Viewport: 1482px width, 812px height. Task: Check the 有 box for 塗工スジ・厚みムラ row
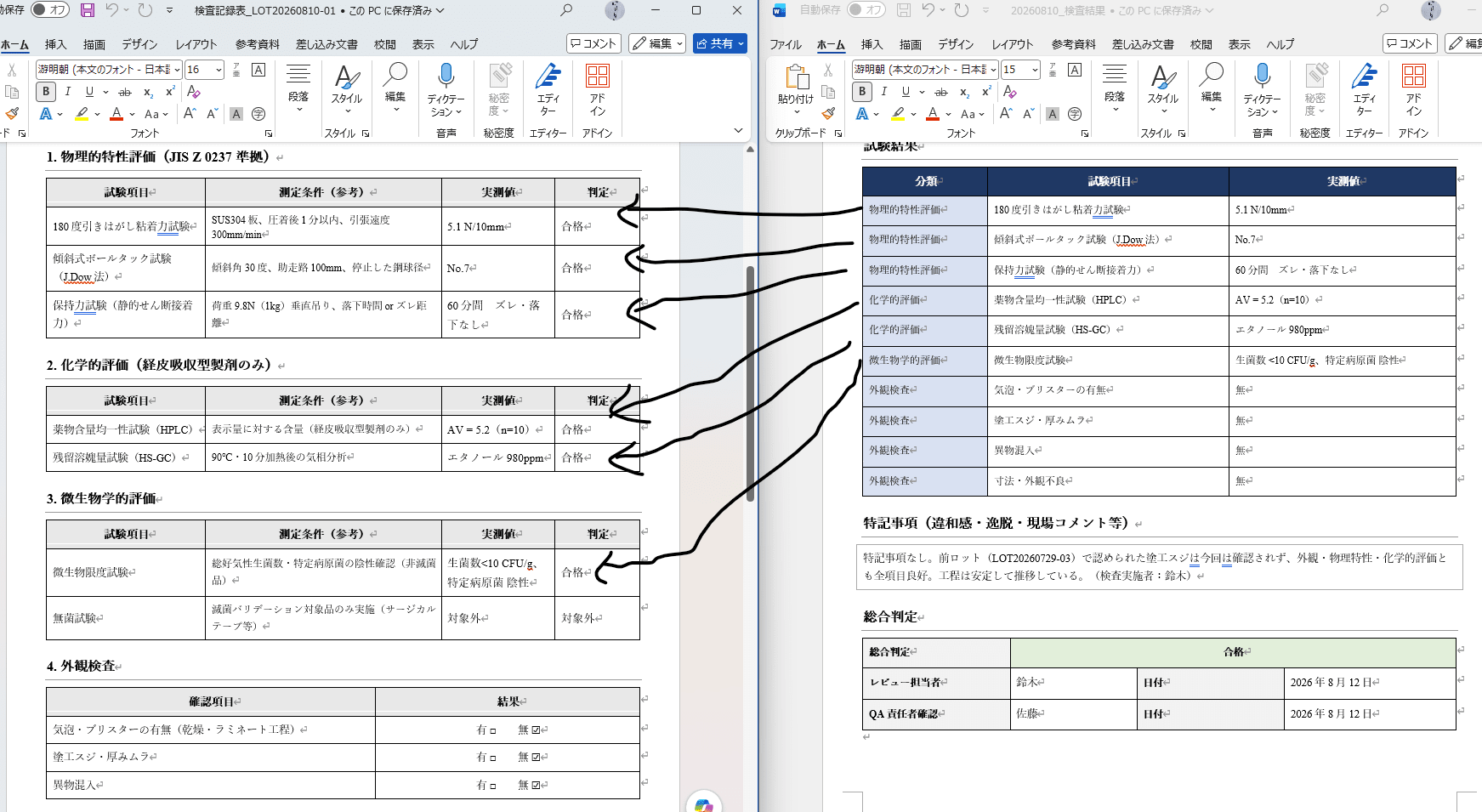click(x=492, y=758)
